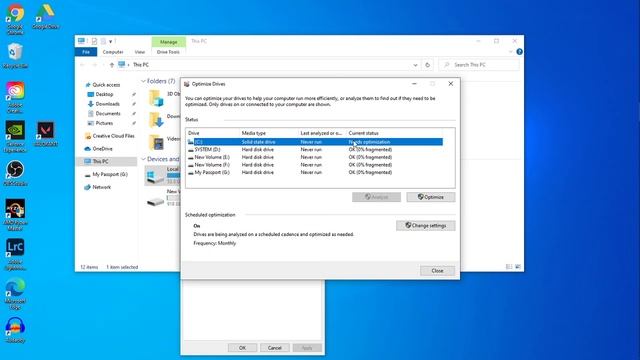Launch Valorant desktop shortcut
The image size is (640, 360).
coord(46,133)
